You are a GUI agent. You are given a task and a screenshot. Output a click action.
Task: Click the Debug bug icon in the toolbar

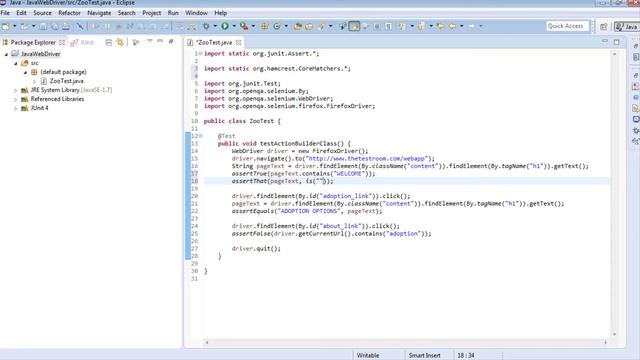coord(206,26)
